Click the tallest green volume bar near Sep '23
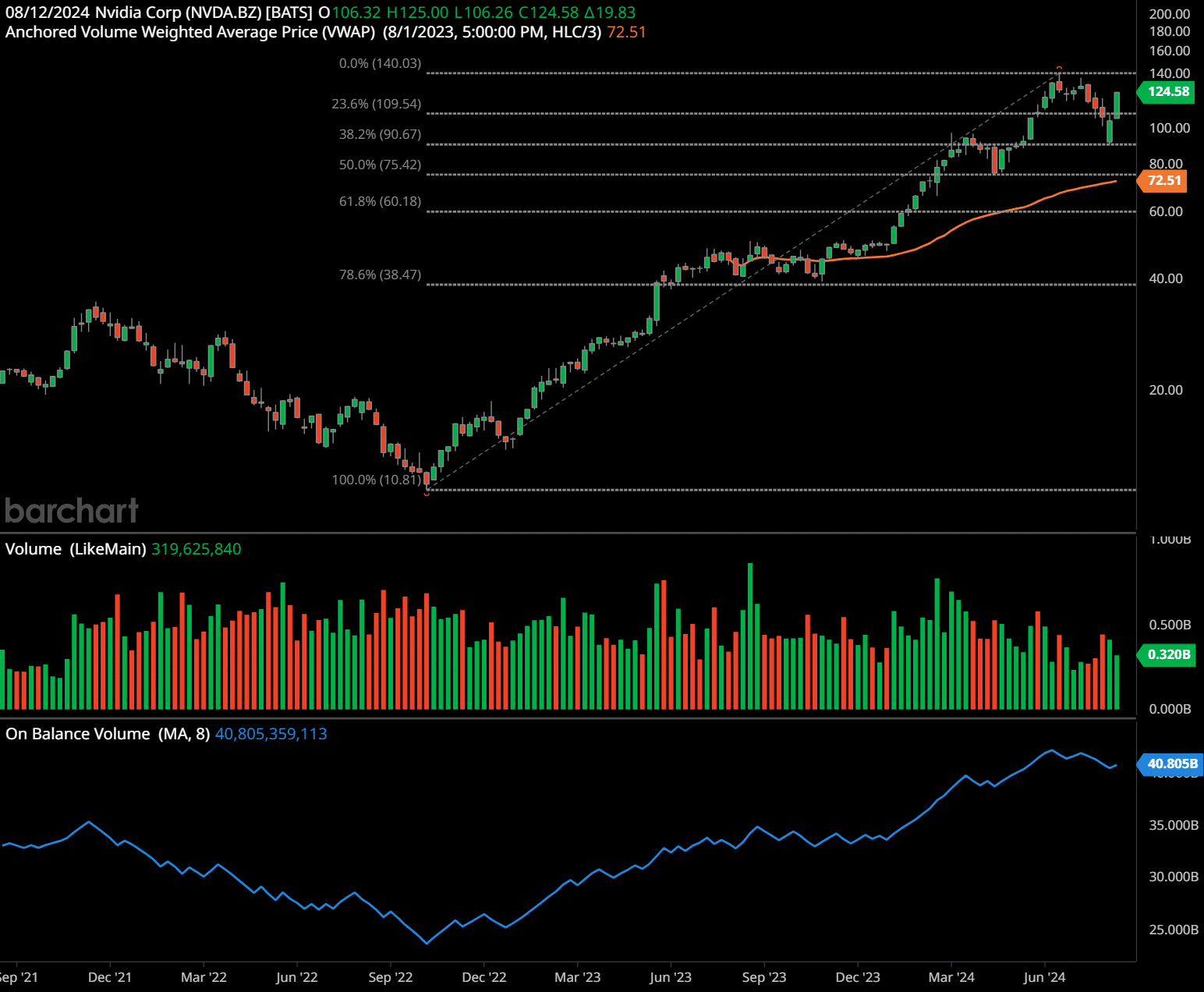Viewport: 1204px width, 992px height. pyautogui.click(x=750, y=636)
